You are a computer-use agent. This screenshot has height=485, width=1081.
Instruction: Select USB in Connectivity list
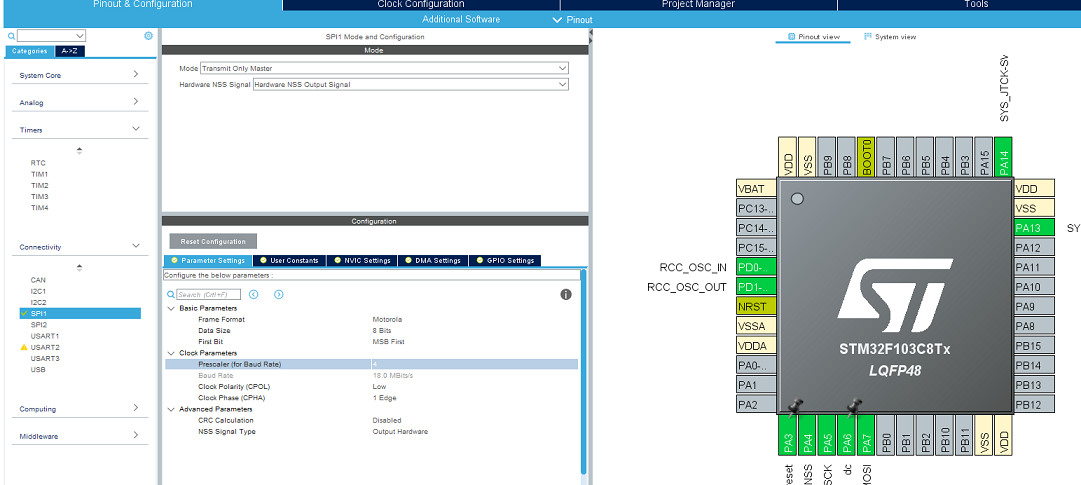point(38,369)
